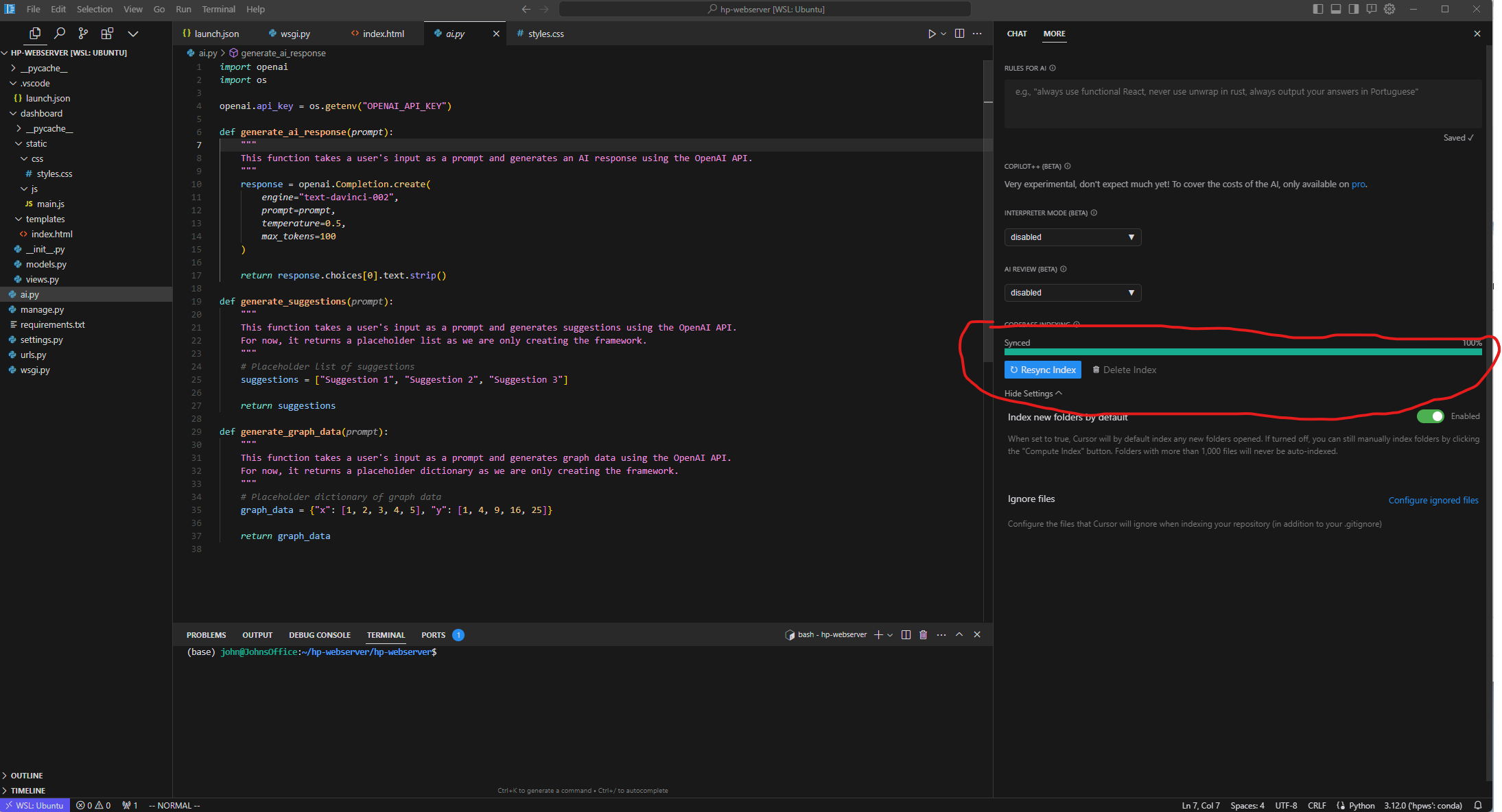Image resolution: width=1502 pixels, height=812 pixels.
Task: Collapse the dashboard folder in the explorer
Action: 41,113
